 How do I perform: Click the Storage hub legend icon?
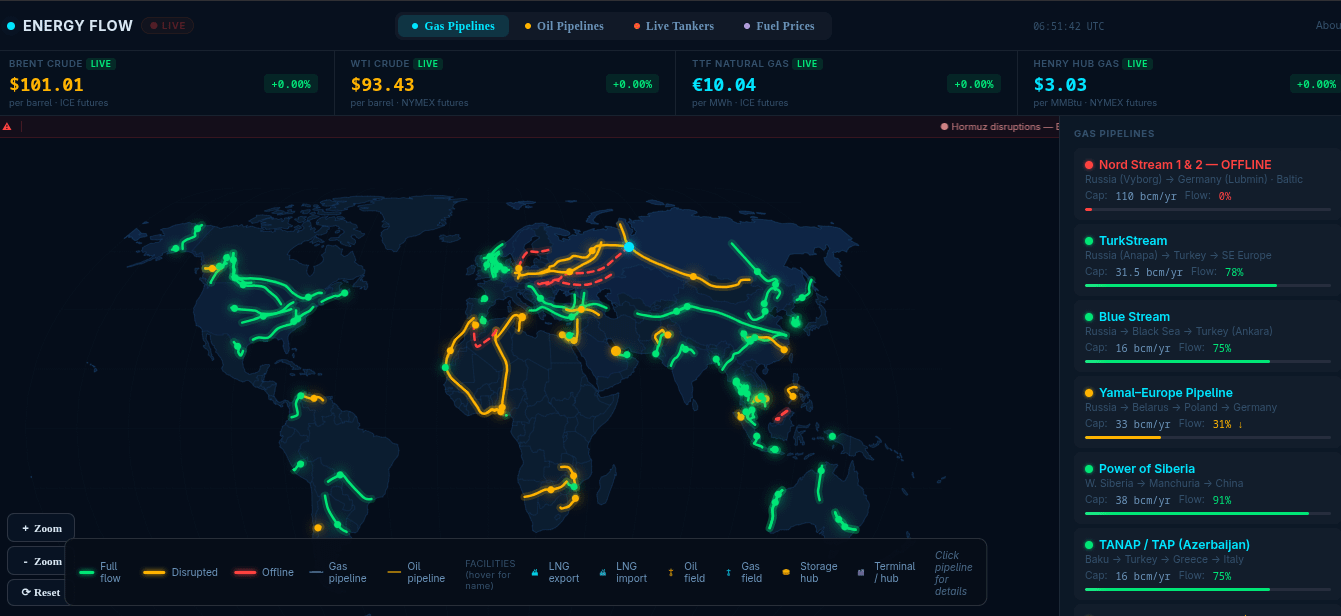point(786,572)
